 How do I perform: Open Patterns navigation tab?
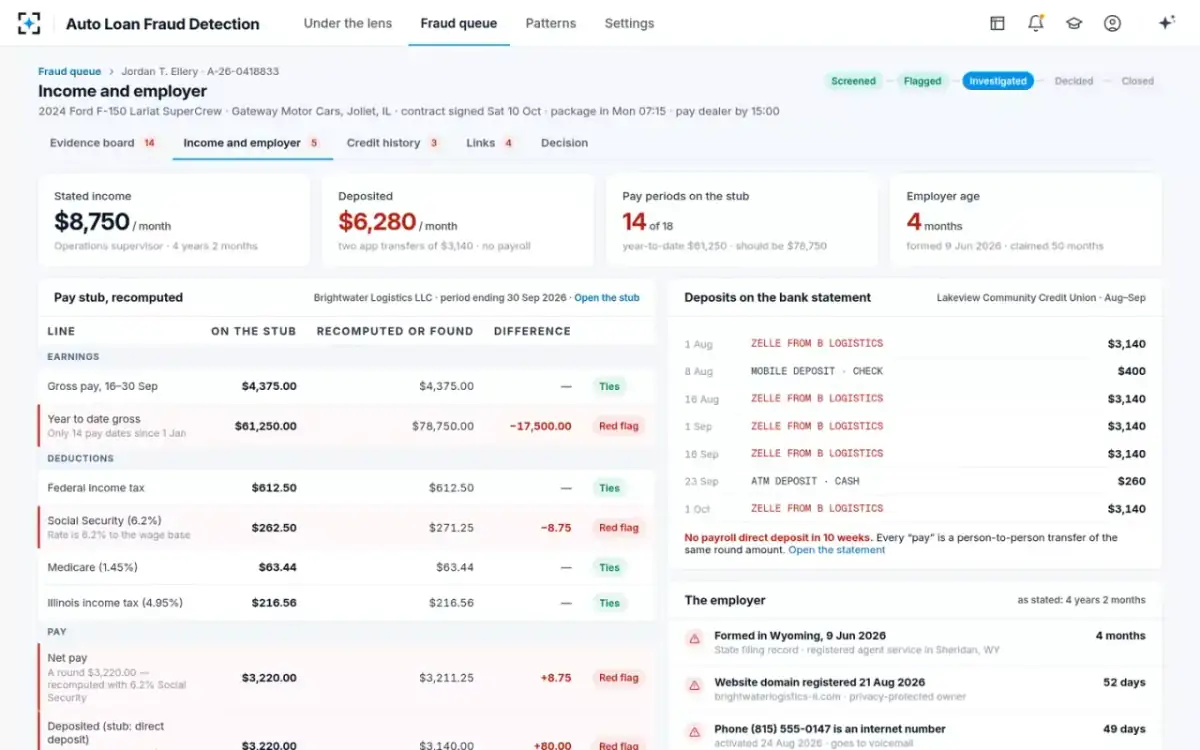pos(551,23)
